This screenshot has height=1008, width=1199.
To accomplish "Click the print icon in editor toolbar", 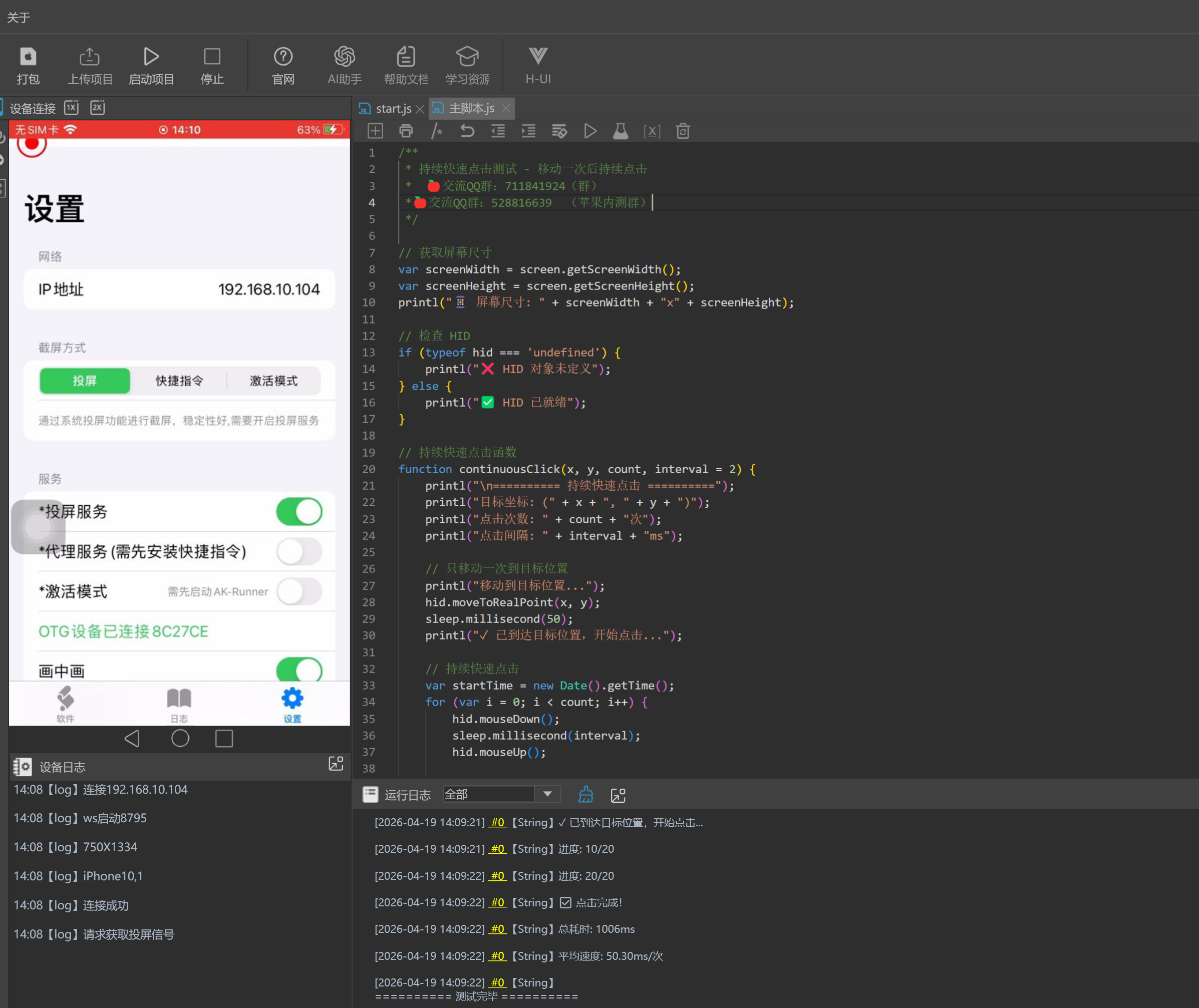I will pyautogui.click(x=406, y=131).
